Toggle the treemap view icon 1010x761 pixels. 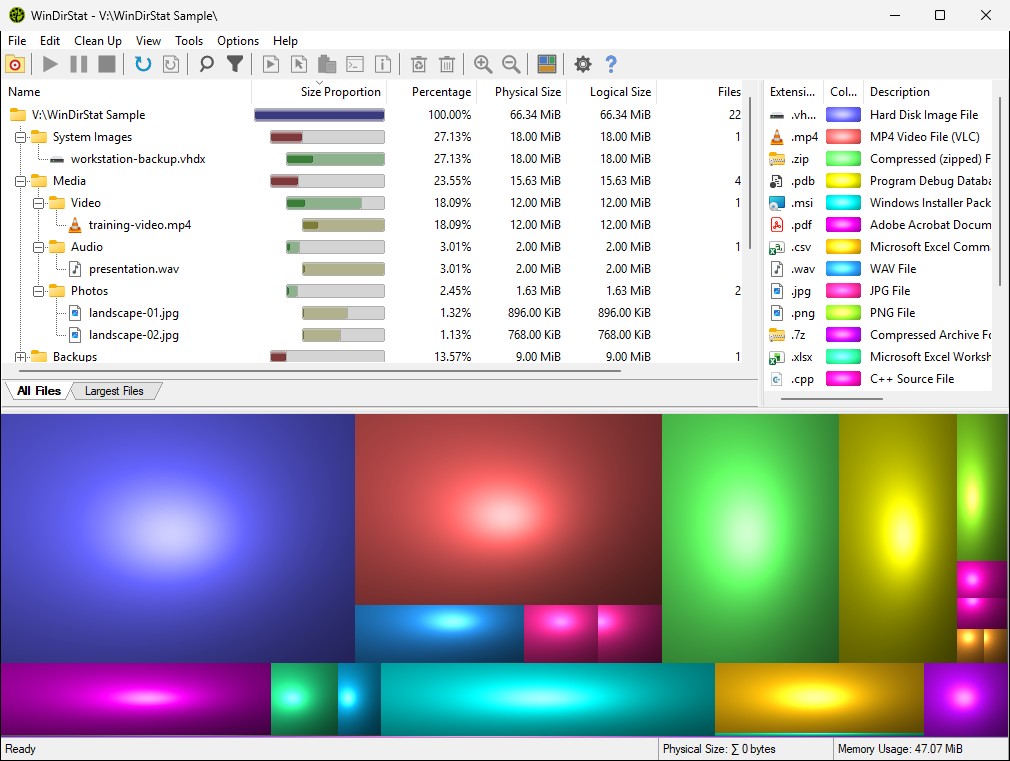coord(547,64)
